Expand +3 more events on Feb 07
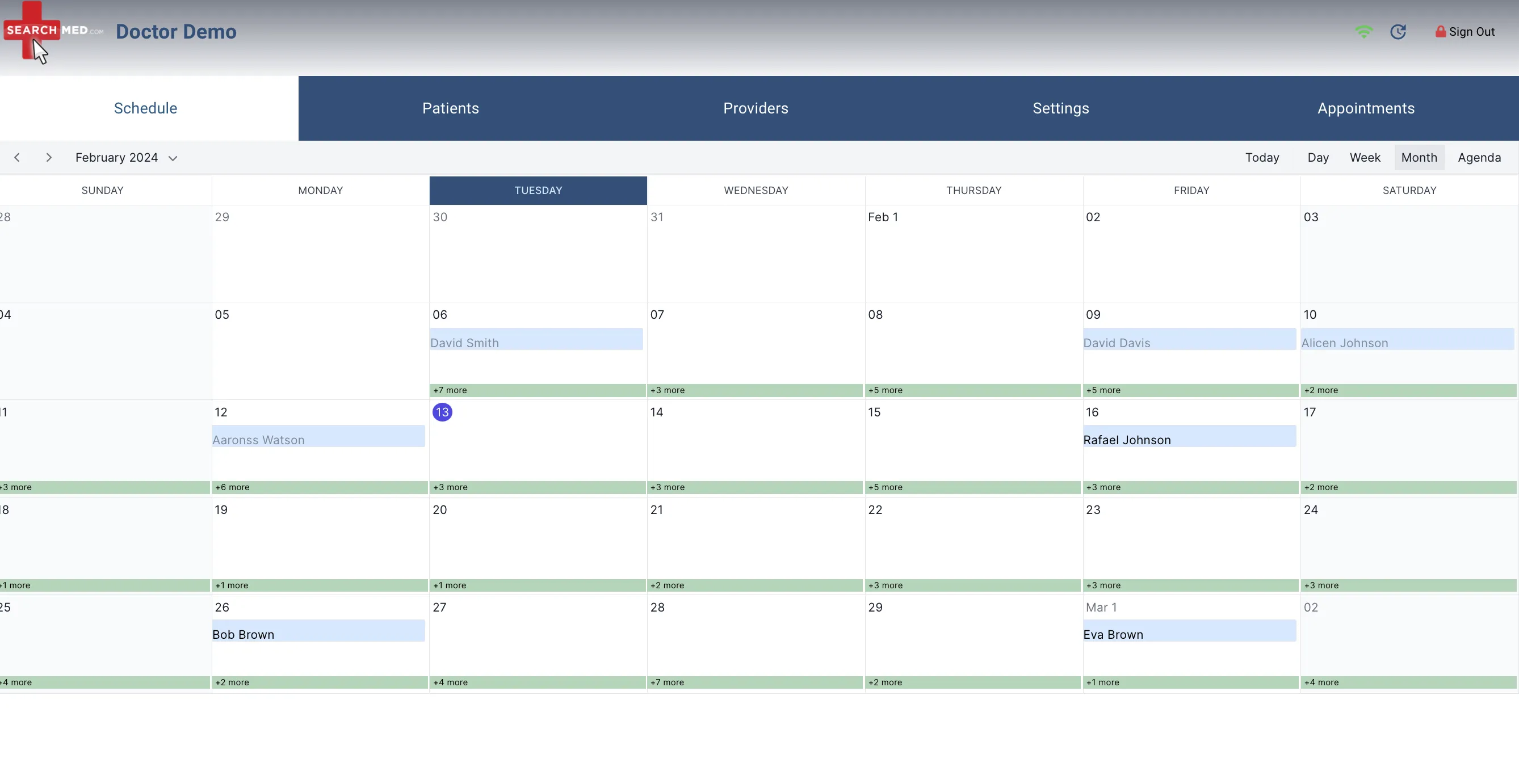 click(756, 390)
